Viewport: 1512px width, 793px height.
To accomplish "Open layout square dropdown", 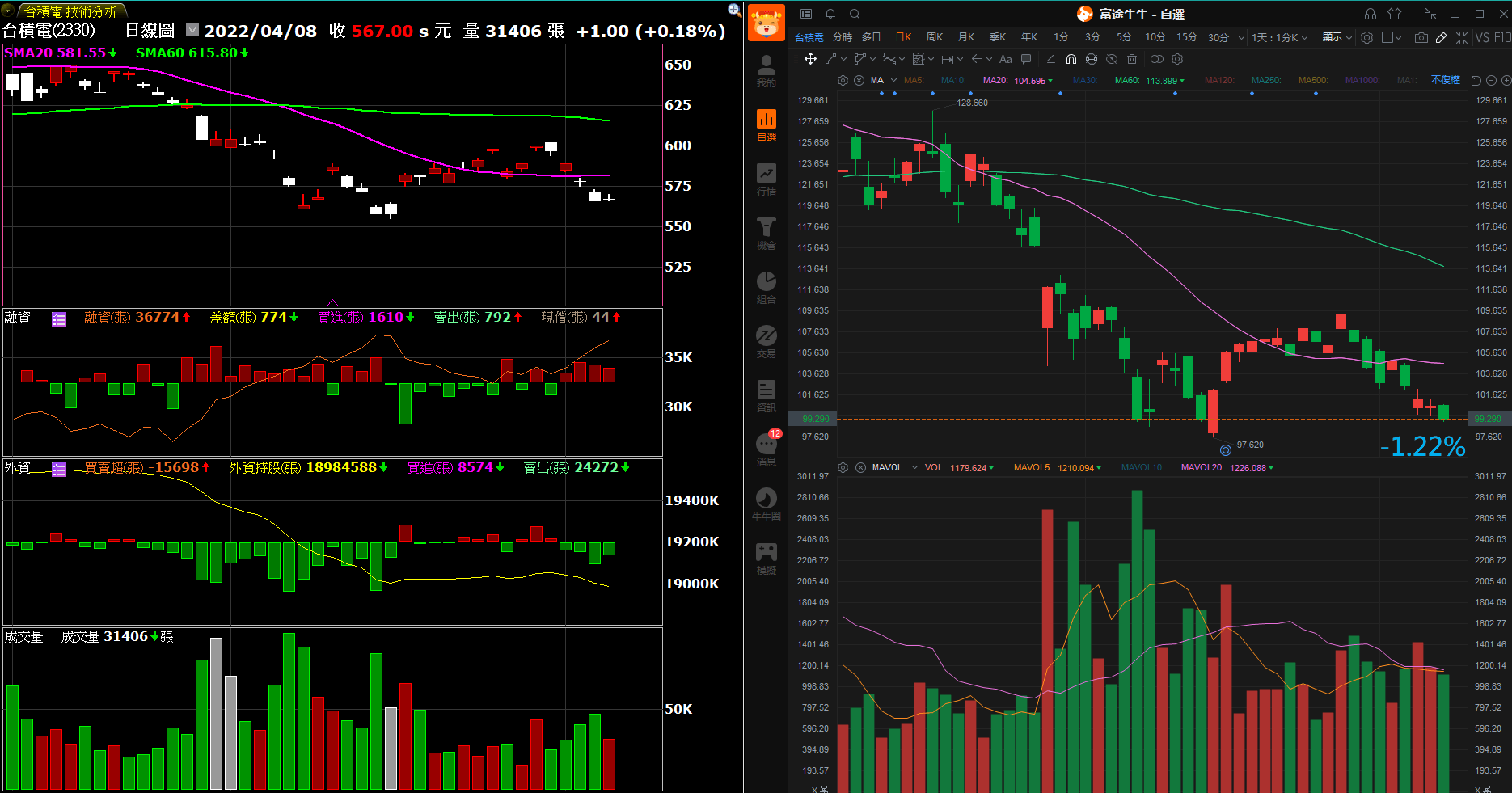I will click(1392, 37).
